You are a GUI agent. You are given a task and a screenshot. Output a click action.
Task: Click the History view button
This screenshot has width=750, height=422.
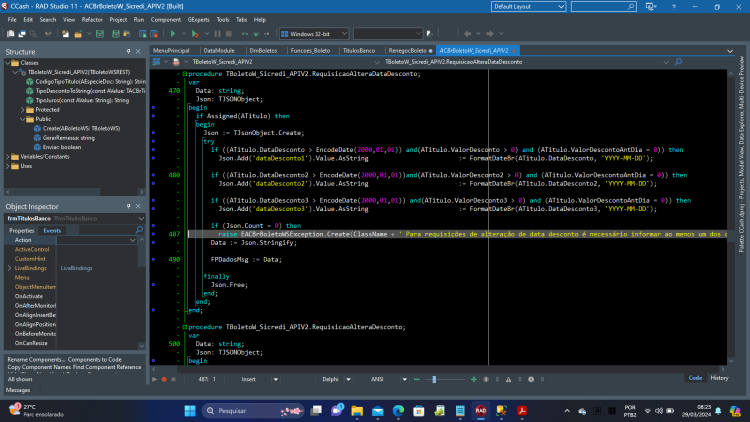[719, 378]
